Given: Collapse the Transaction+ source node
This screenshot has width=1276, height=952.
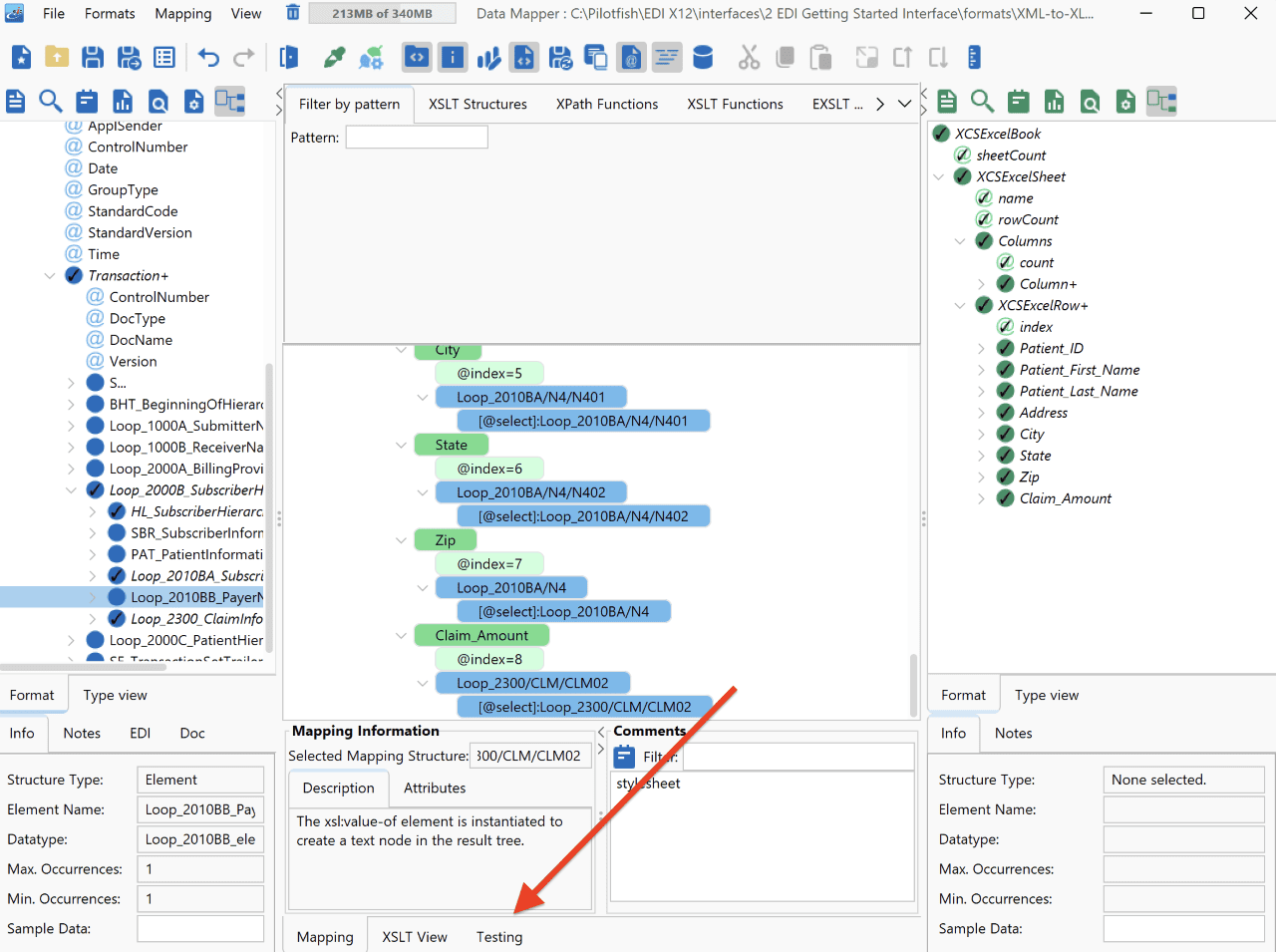Looking at the screenshot, I should tap(50, 275).
